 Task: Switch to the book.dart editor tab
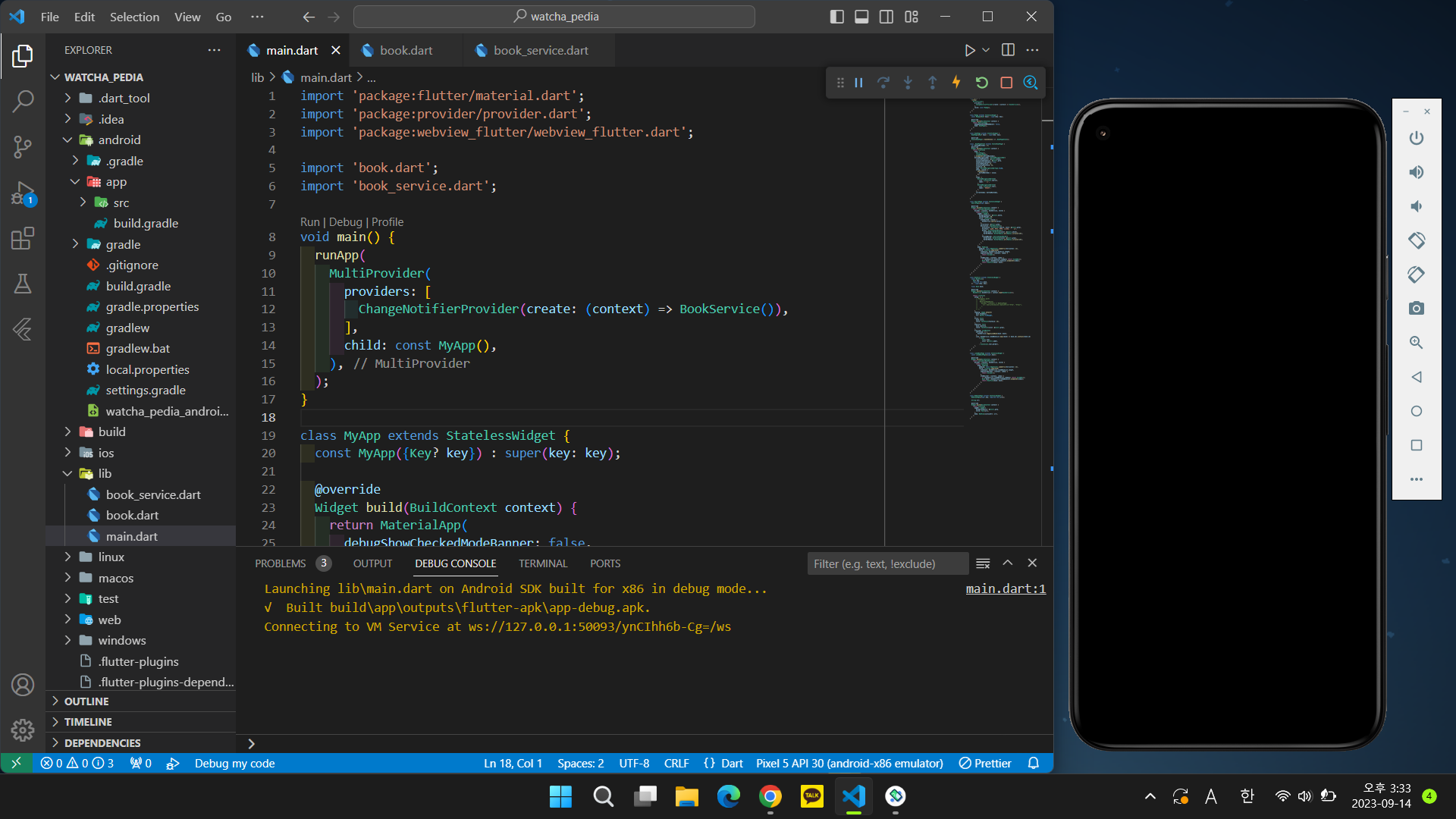click(406, 50)
